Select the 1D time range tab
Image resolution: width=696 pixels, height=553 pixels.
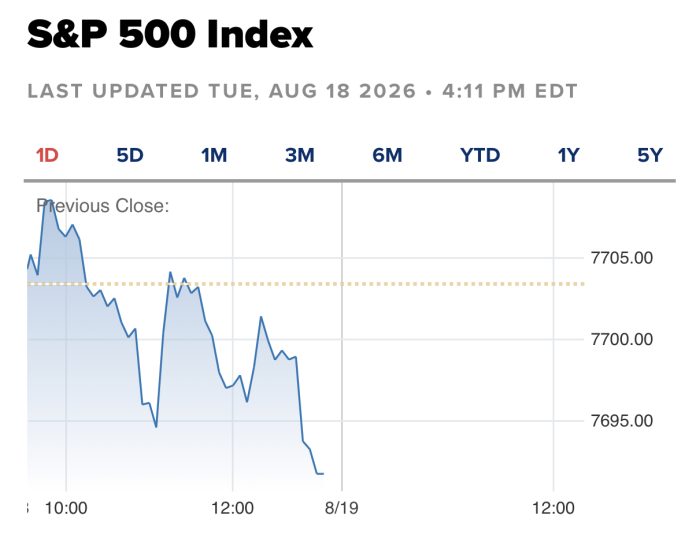pos(47,155)
